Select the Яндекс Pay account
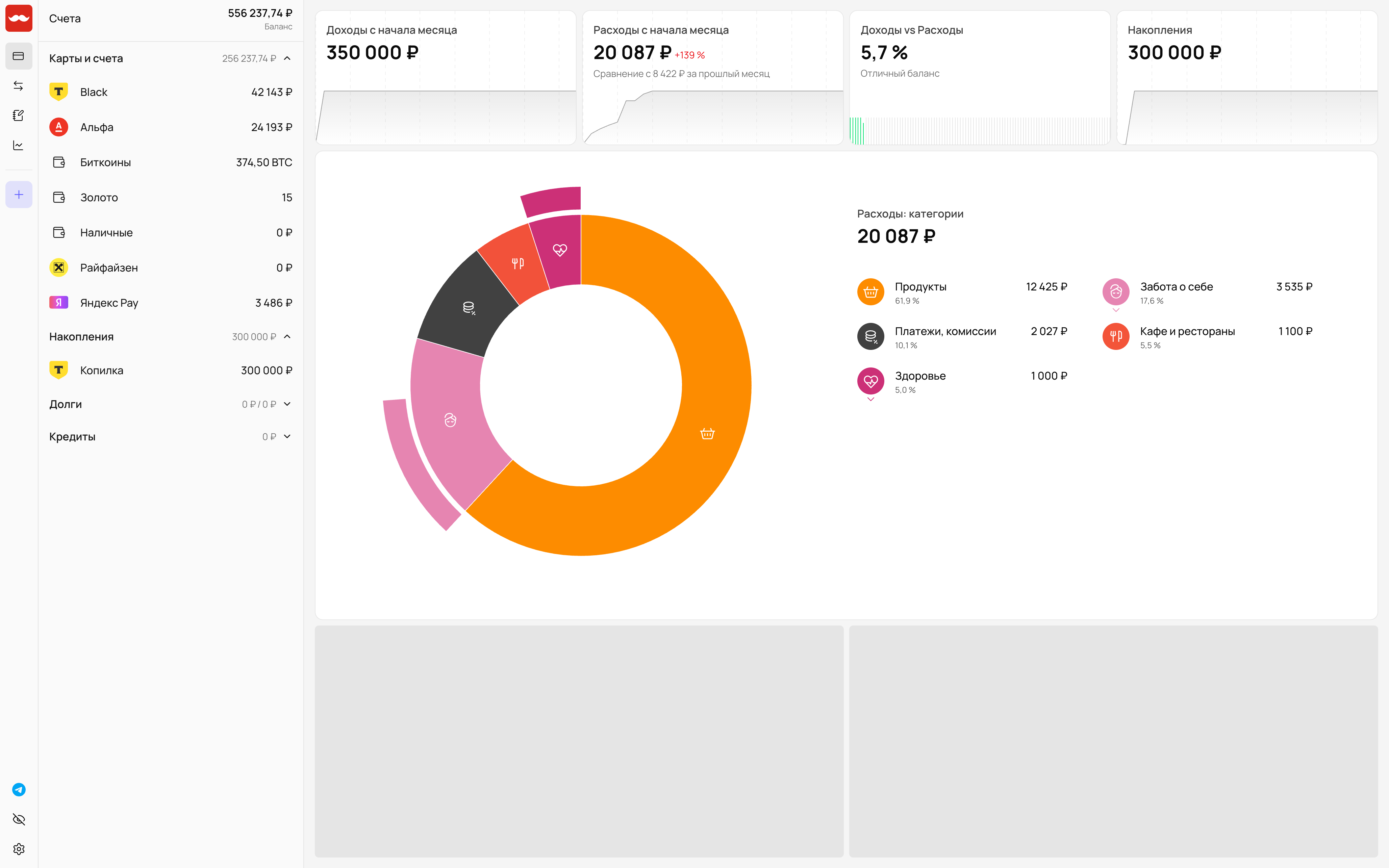The image size is (1389, 868). tap(171, 303)
